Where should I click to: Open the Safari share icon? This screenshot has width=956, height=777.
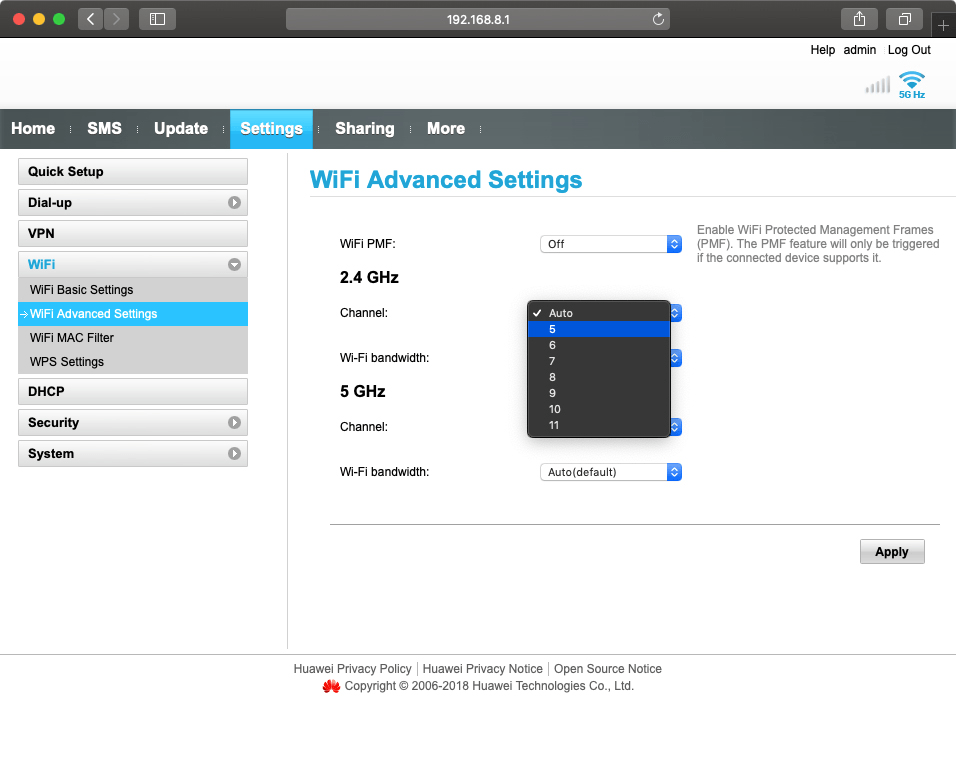859,19
